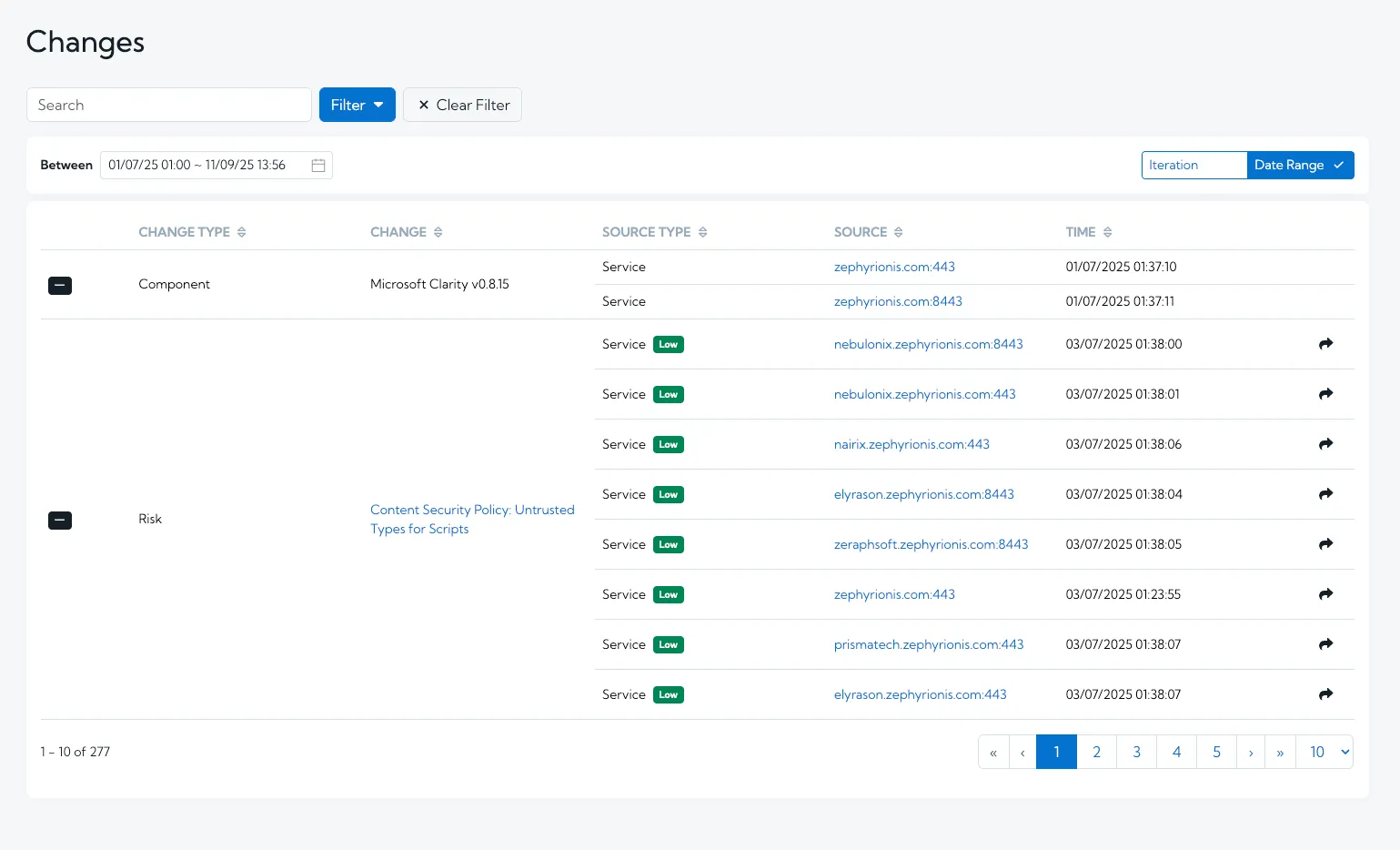1400x850 pixels.
Task: Sort by the Time column arrows
Action: coord(1108,232)
